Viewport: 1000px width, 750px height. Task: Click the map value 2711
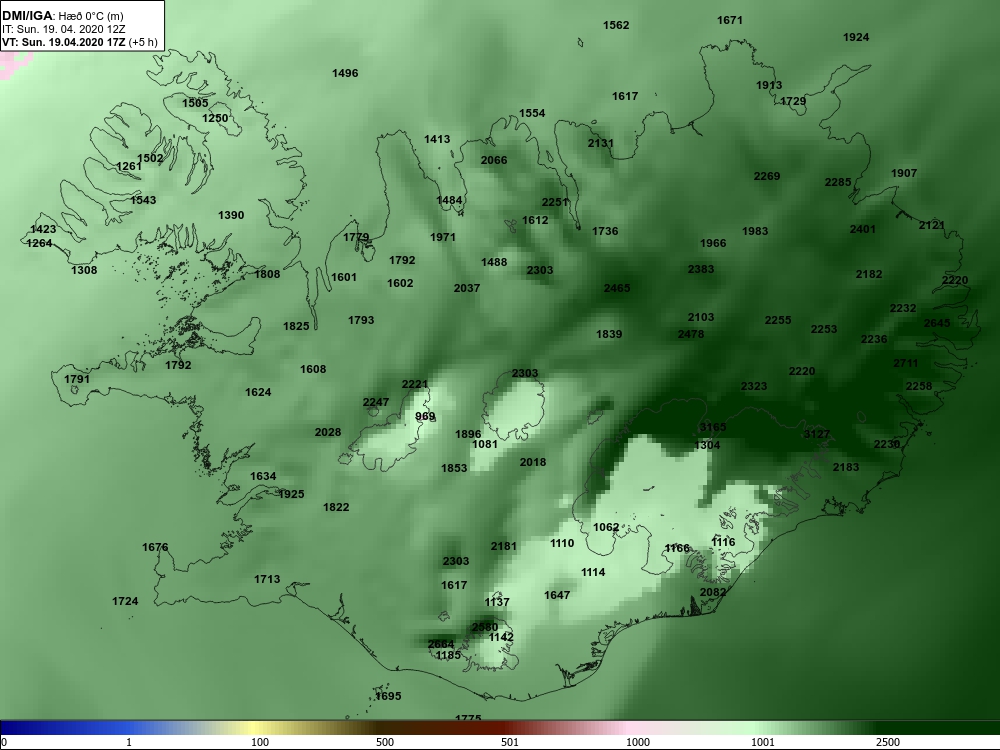coord(906,363)
